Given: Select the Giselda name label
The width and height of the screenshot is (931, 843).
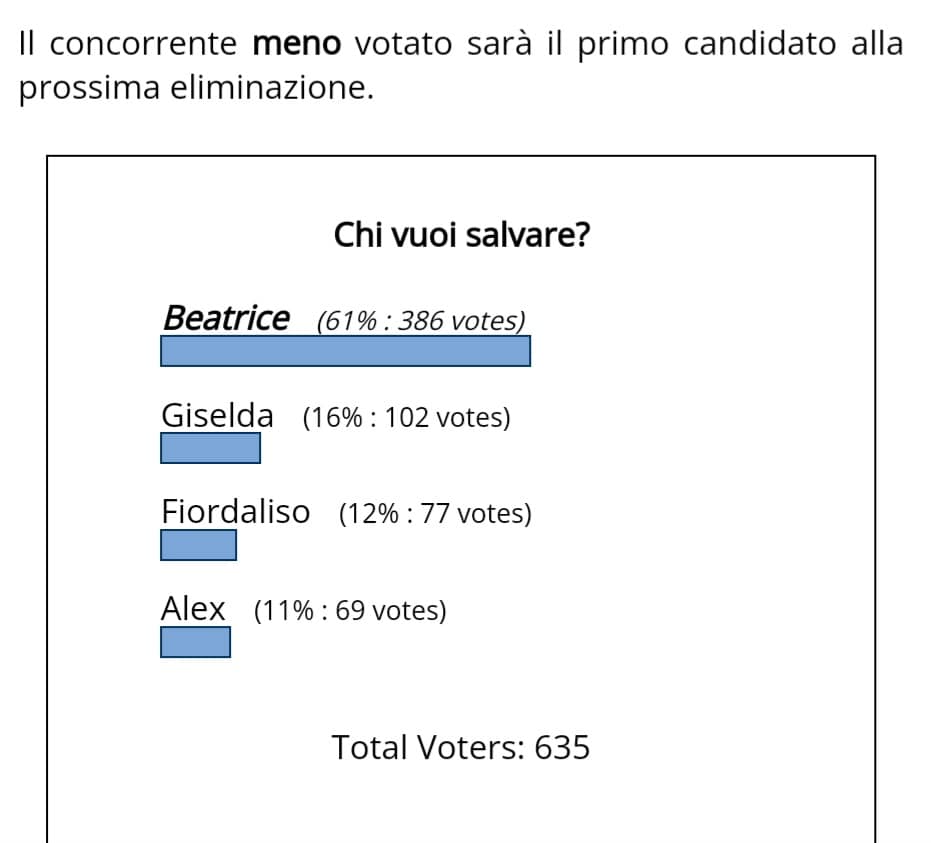Looking at the screenshot, I should pos(217,415).
